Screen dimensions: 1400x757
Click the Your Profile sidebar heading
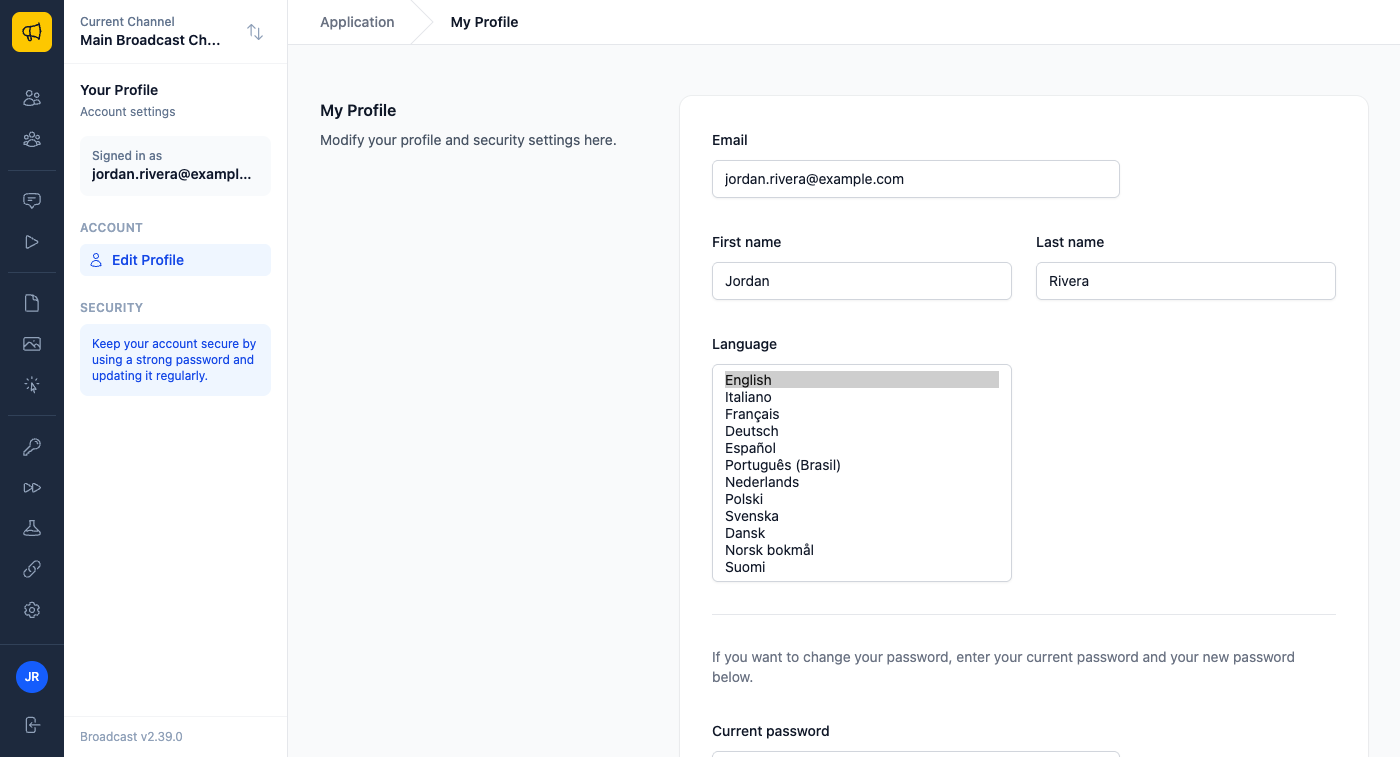[119, 90]
